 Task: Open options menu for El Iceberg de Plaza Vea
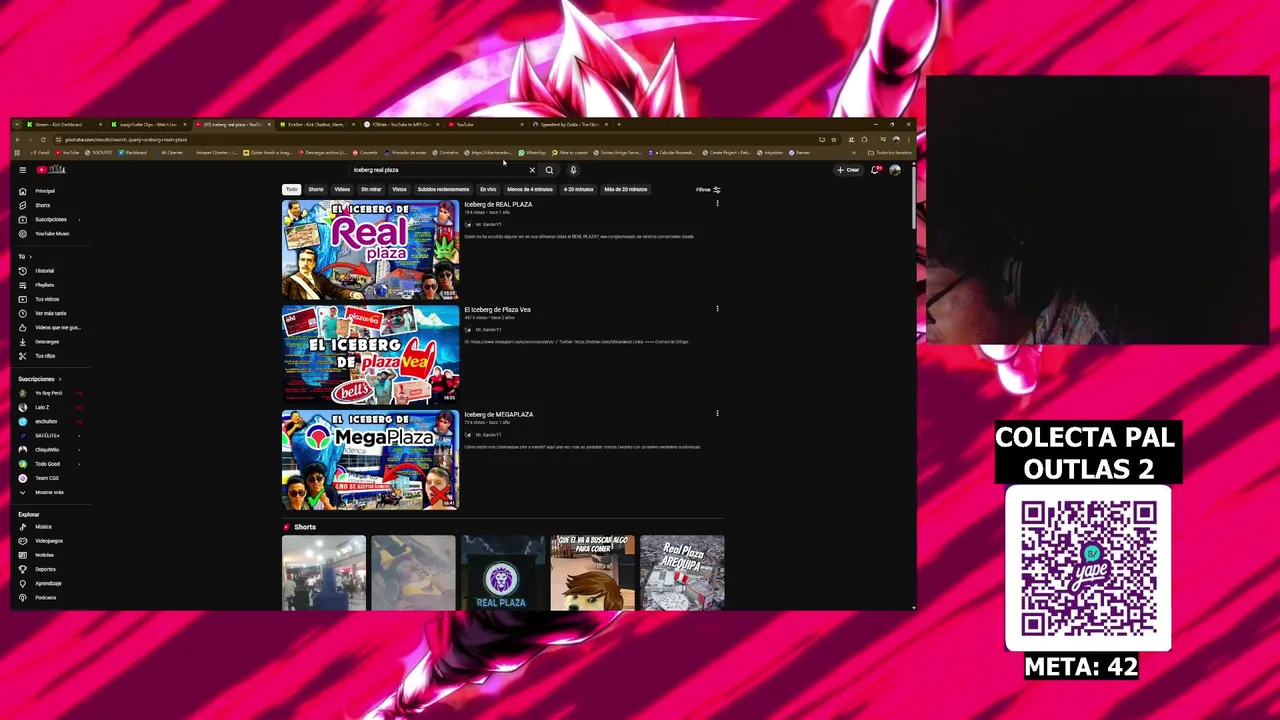[x=717, y=309]
